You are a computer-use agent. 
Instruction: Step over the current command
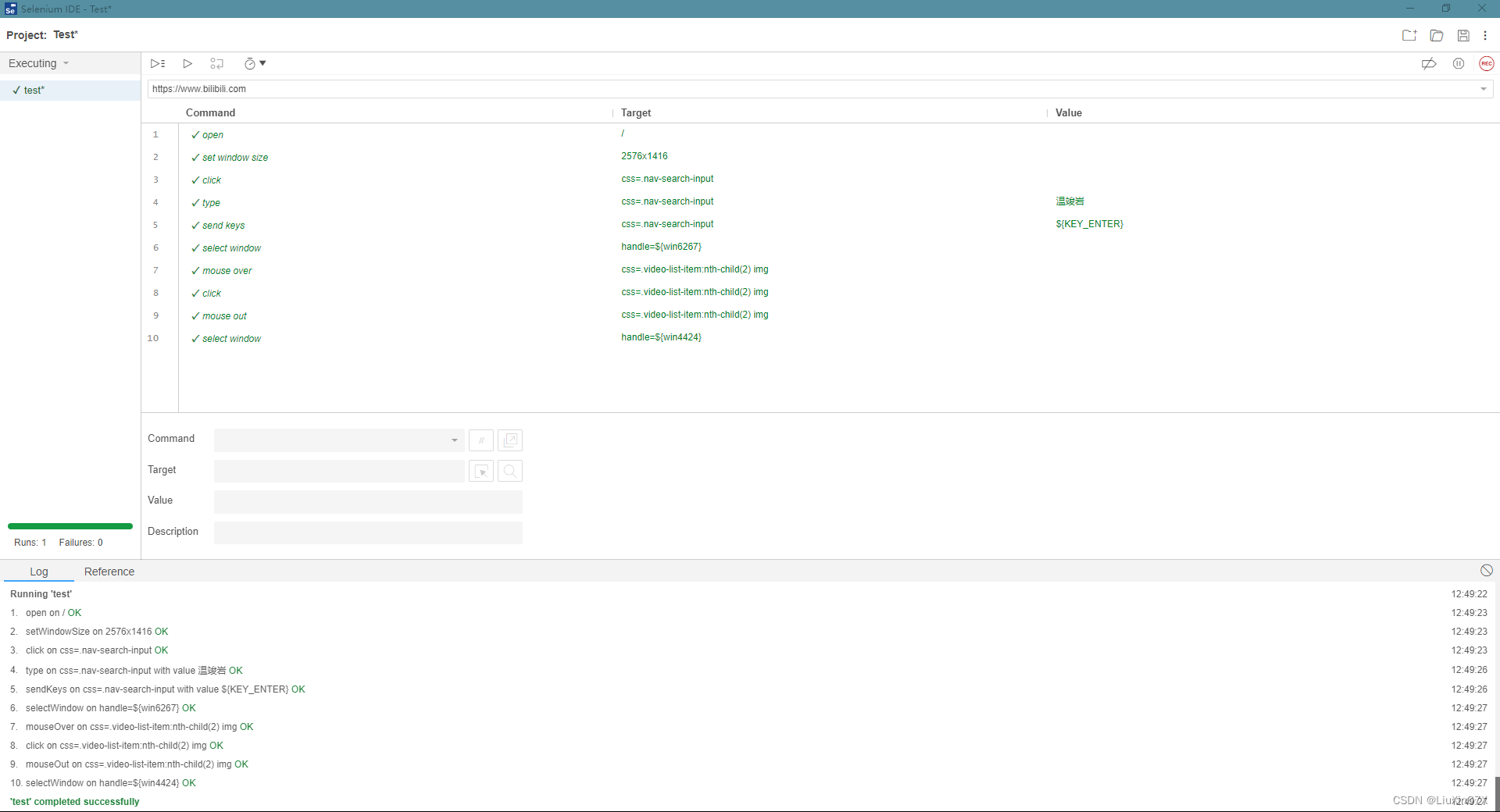(x=217, y=63)
